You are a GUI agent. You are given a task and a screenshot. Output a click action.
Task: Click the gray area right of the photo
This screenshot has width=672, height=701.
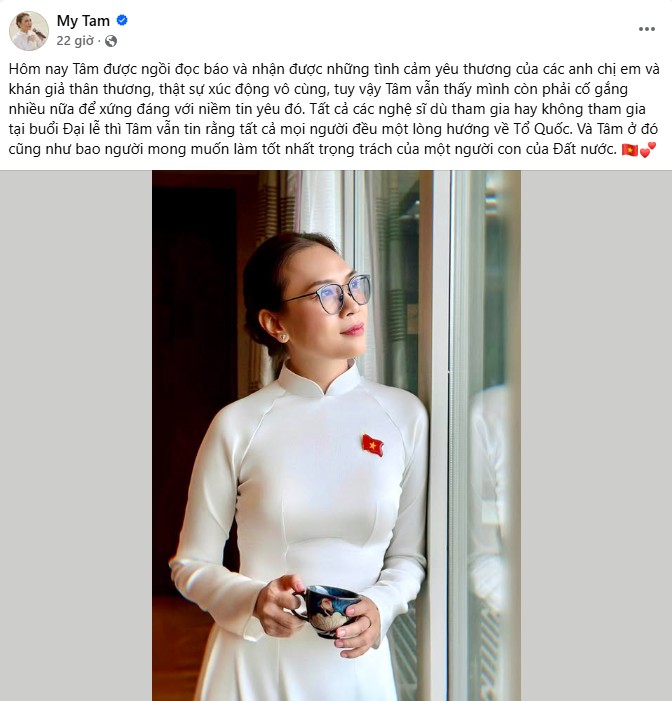coord(596,435)
